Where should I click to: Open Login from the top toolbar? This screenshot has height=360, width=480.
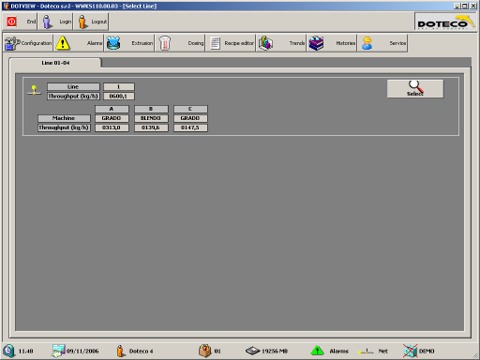coord(56,22)
